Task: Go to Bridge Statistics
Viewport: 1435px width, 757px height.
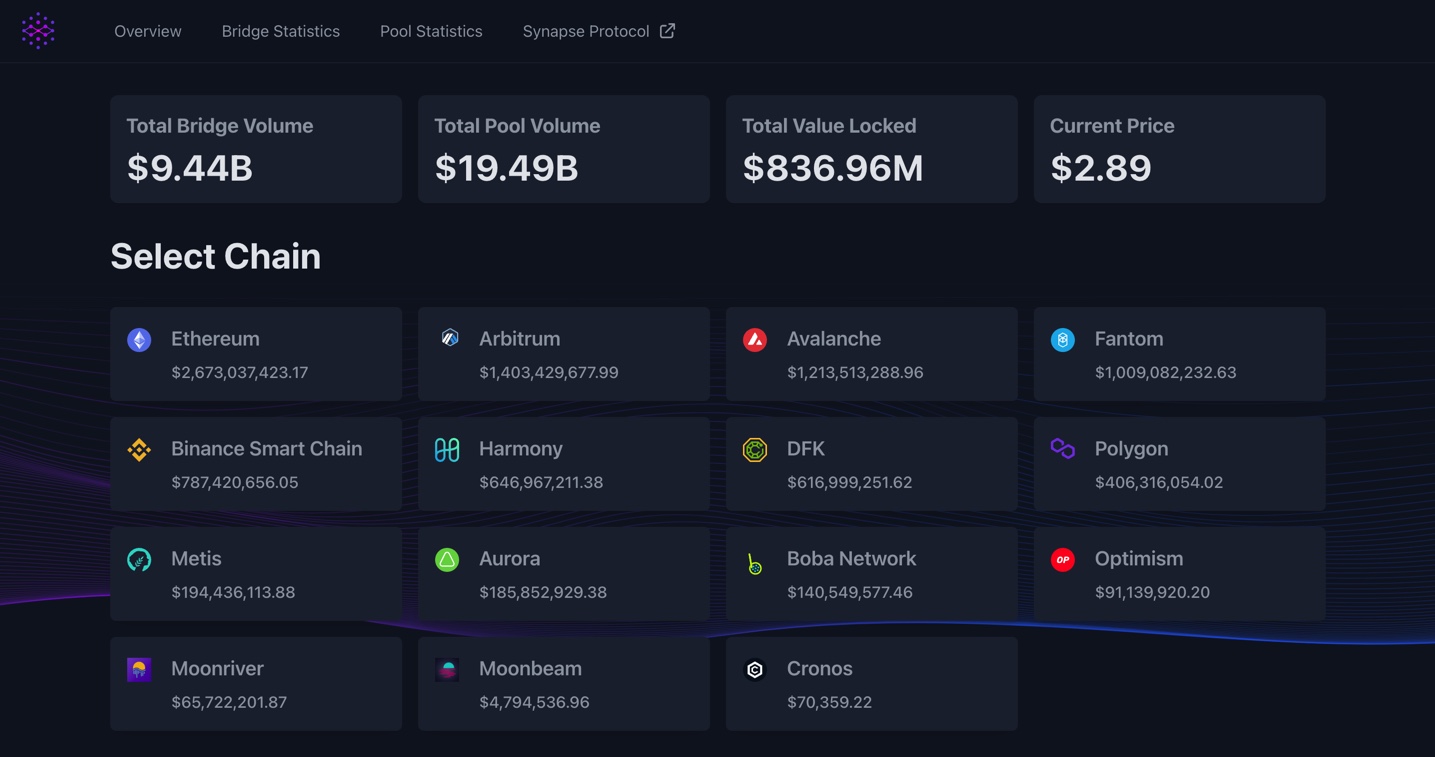Action: point(281,31)
